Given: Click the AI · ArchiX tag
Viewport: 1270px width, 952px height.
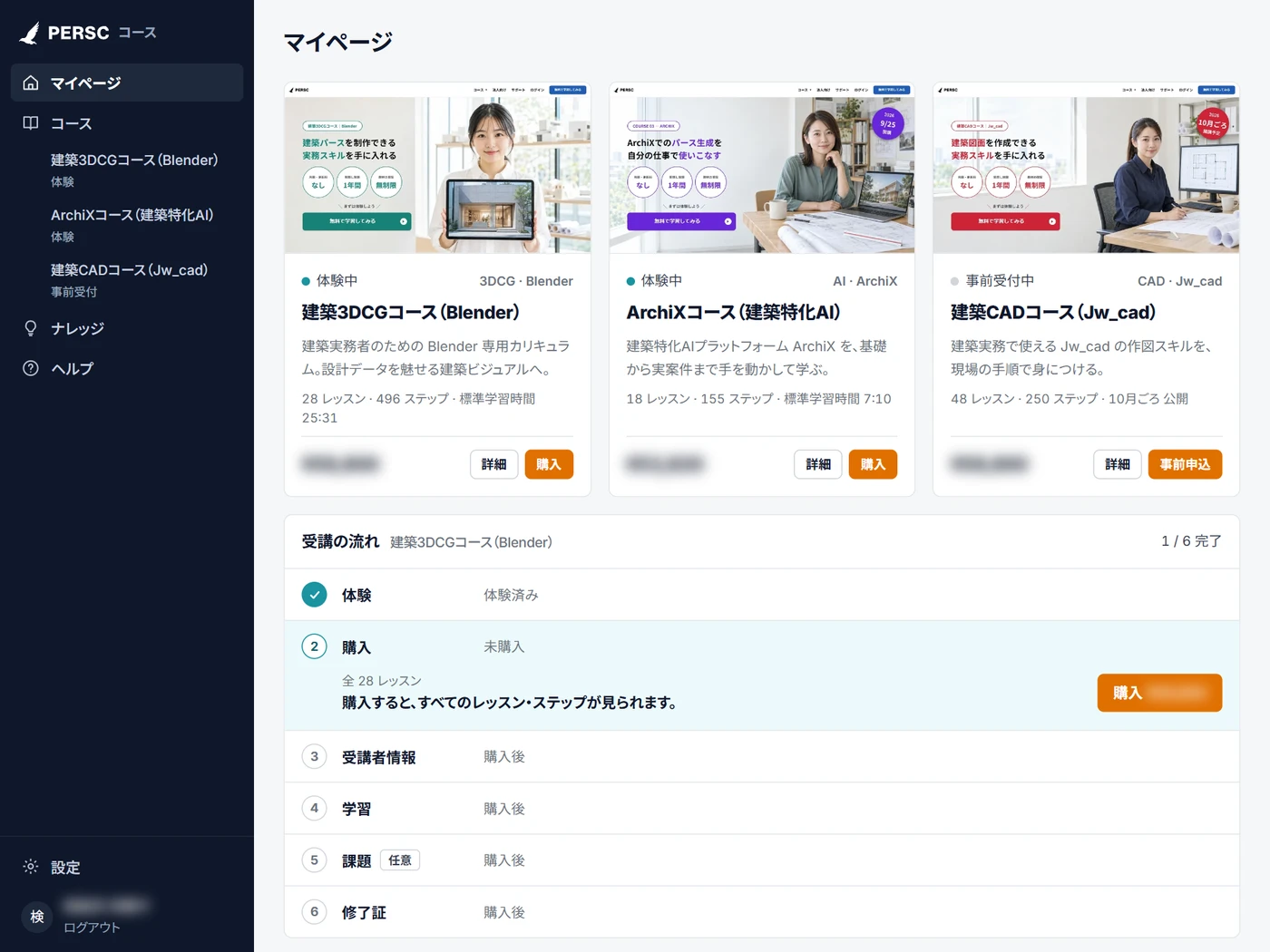Looking at the screenshot, I should (865, 281).
